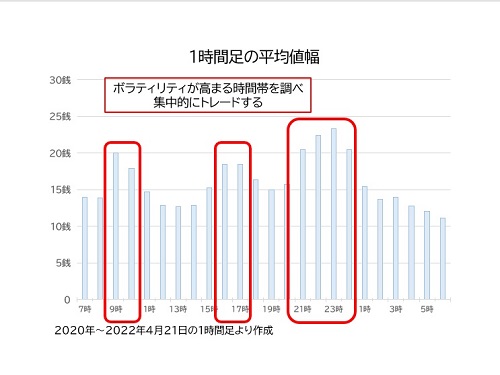The image size is (500, 375).
Task: Select the bar above the 21時 label
Action: 303,224
